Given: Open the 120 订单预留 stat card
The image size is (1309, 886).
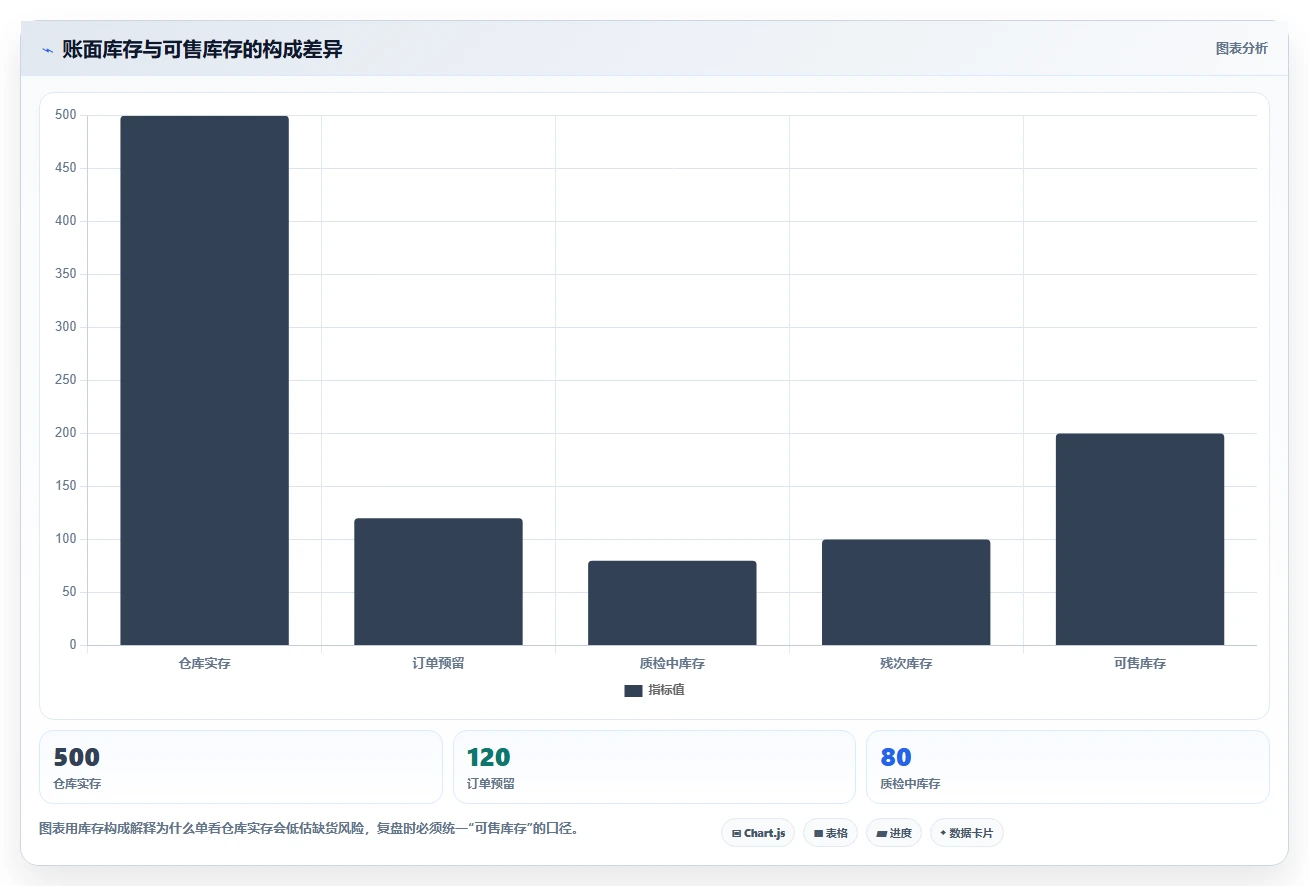Looking at the screenshot, I should point(654,767).
